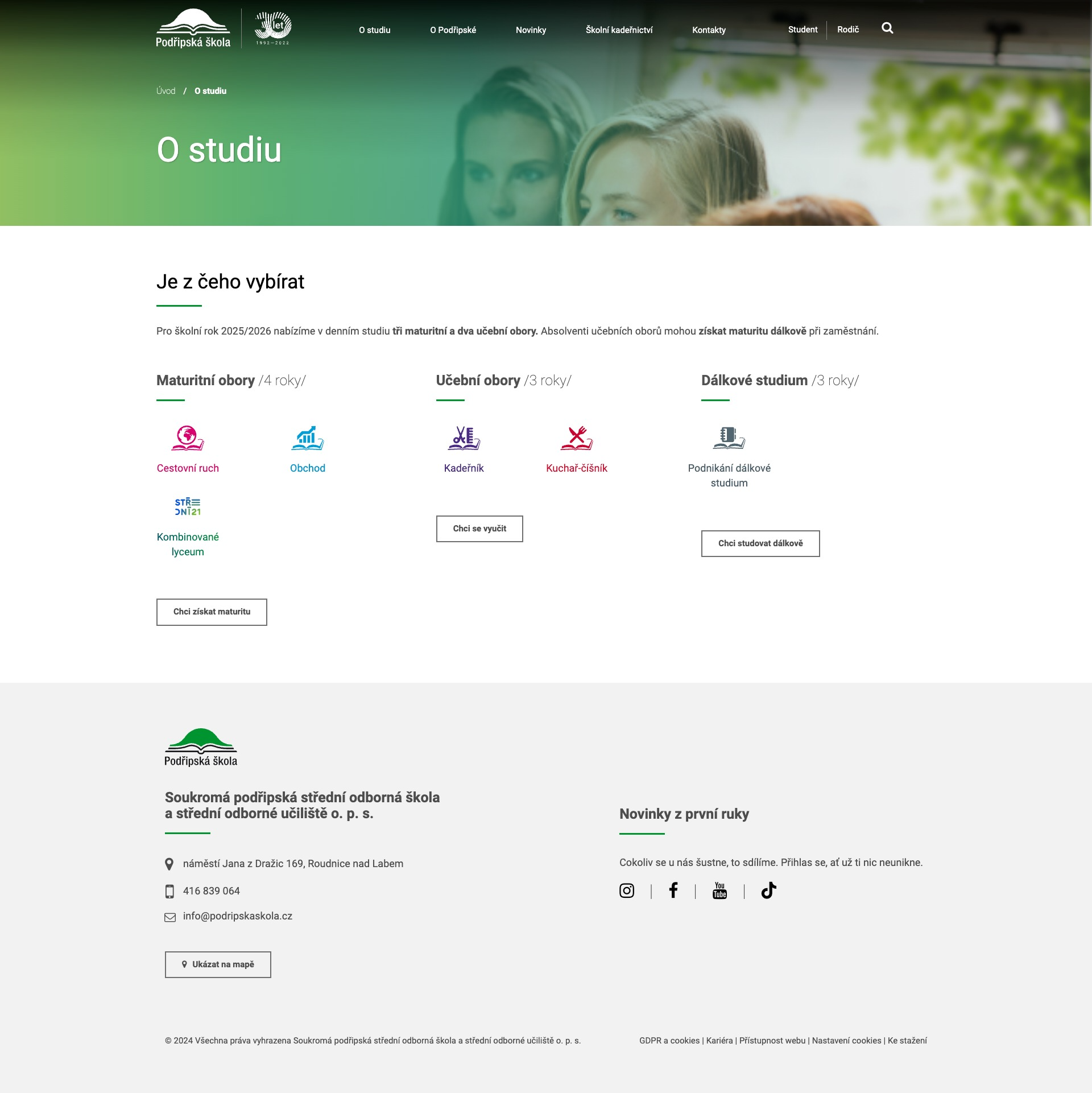Open GDPR a cookies footer link
Image resolution: width=1092 pixels, height=1093 pixels.
click(669, 1041)
